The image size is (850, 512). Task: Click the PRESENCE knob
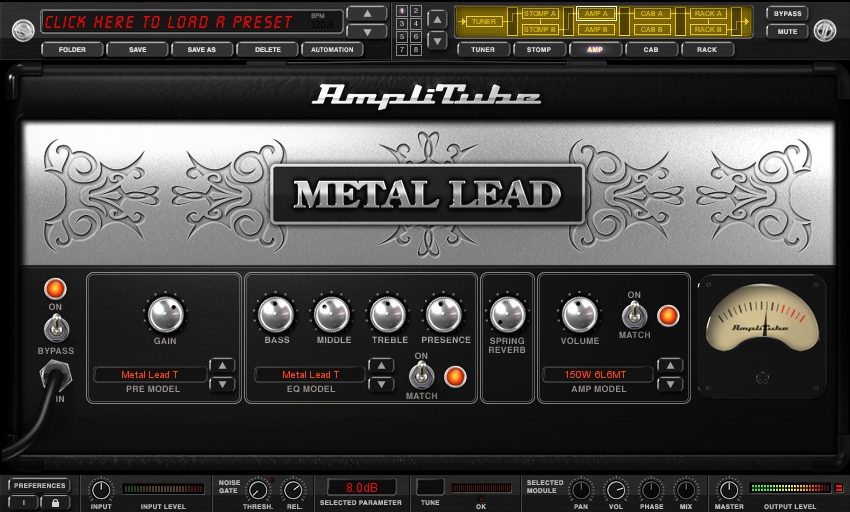pos(444,314)
